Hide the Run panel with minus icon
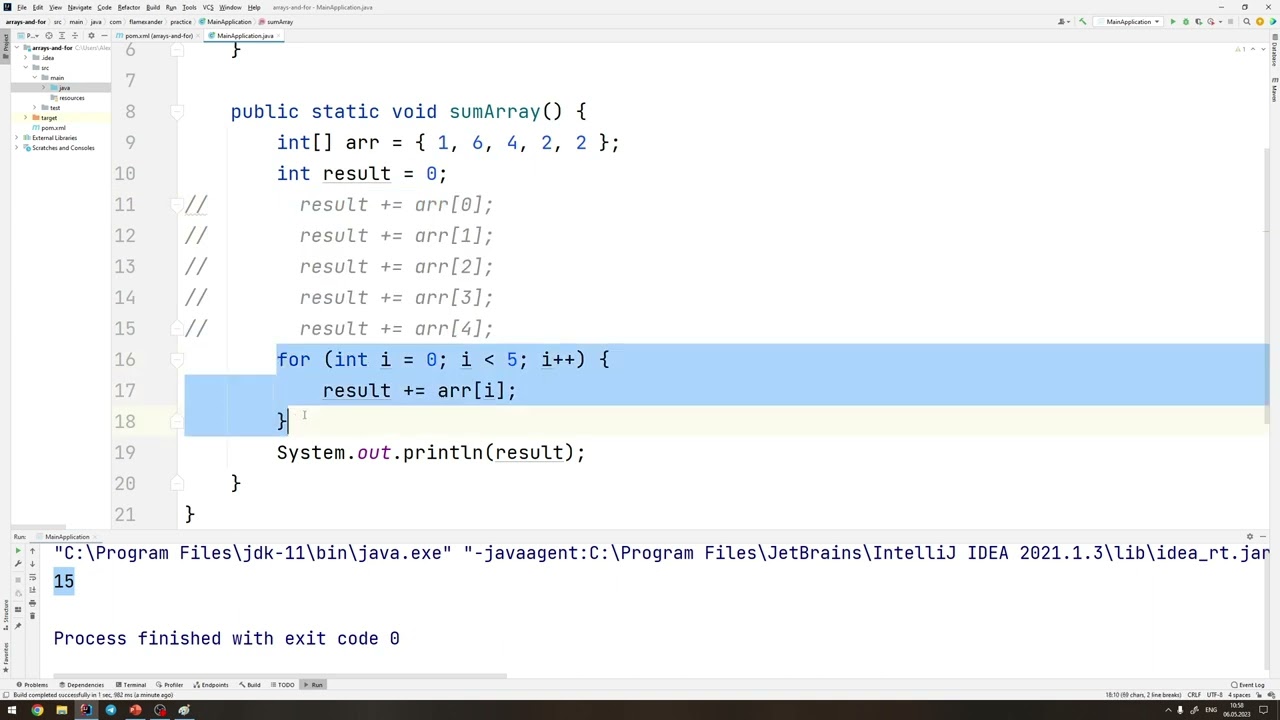1280x720 pixels. (x=1263, y=537)
